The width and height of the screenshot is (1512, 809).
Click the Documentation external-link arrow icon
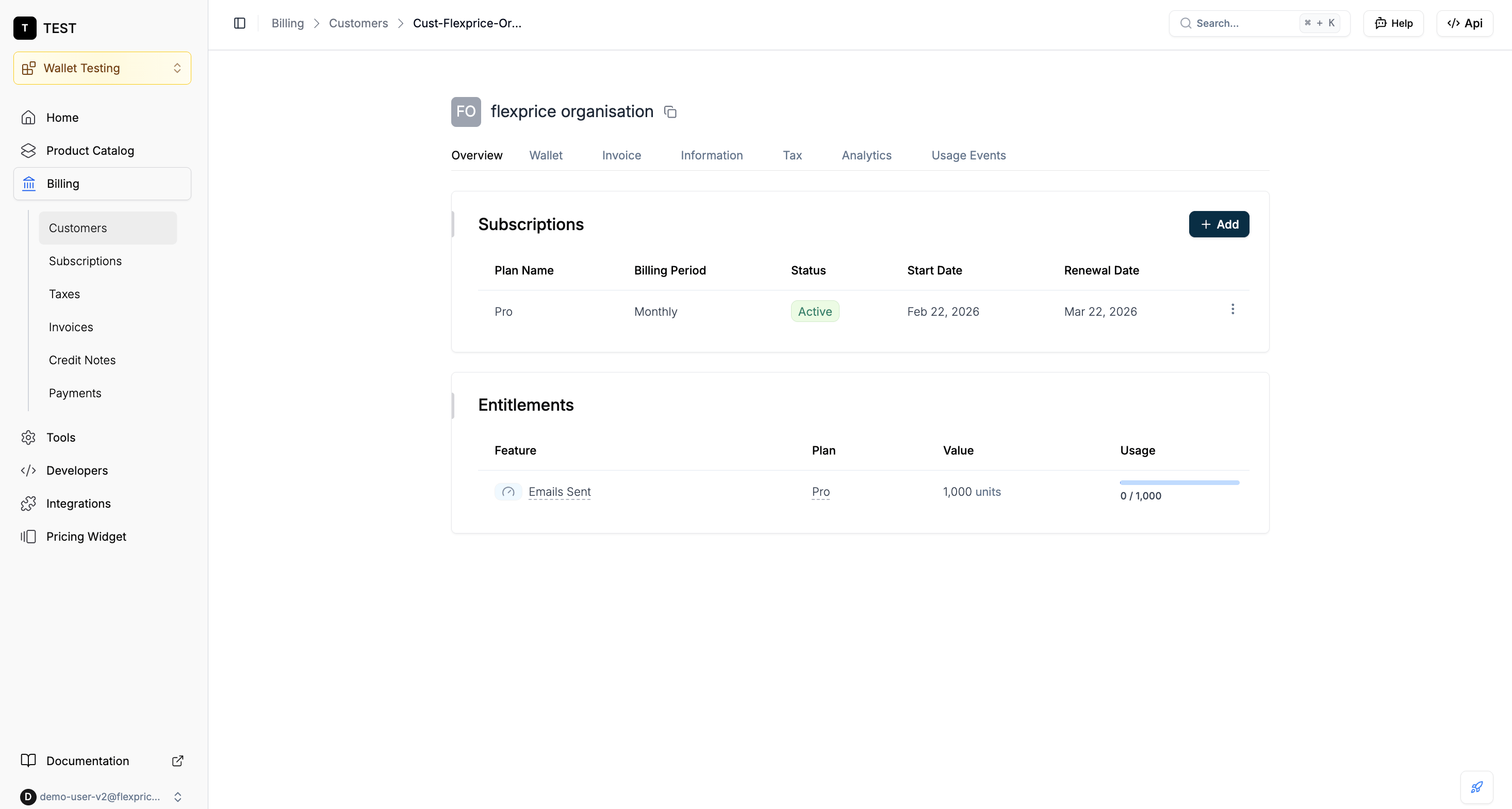point(177,761)
